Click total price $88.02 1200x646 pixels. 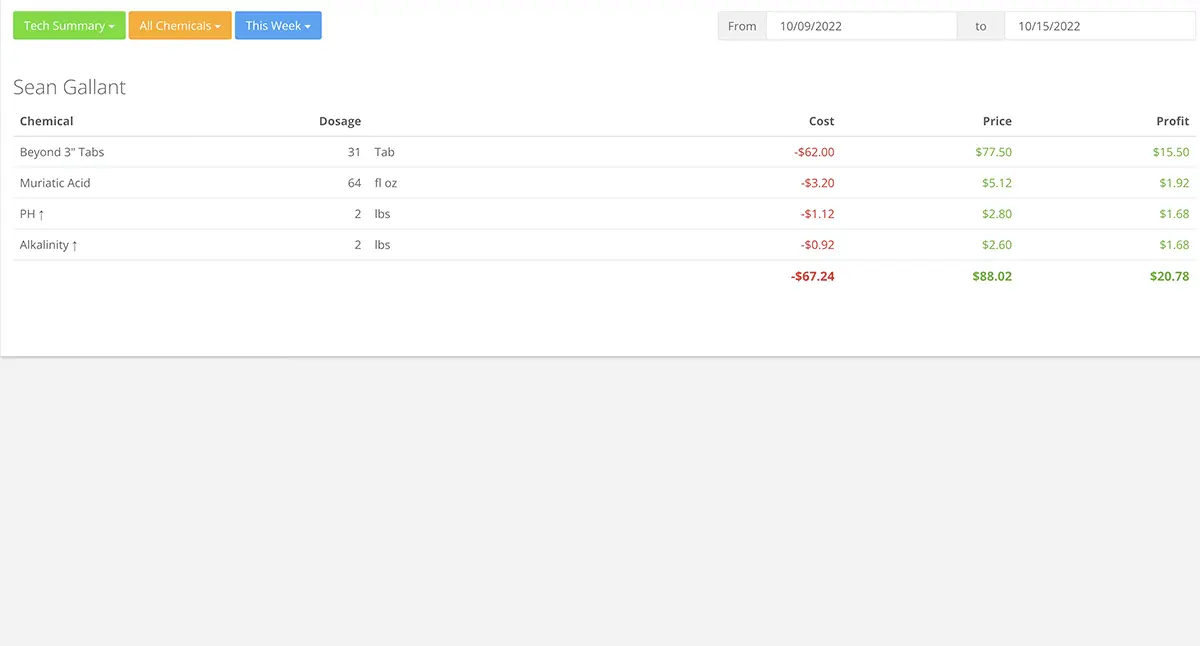pos(992,276)
